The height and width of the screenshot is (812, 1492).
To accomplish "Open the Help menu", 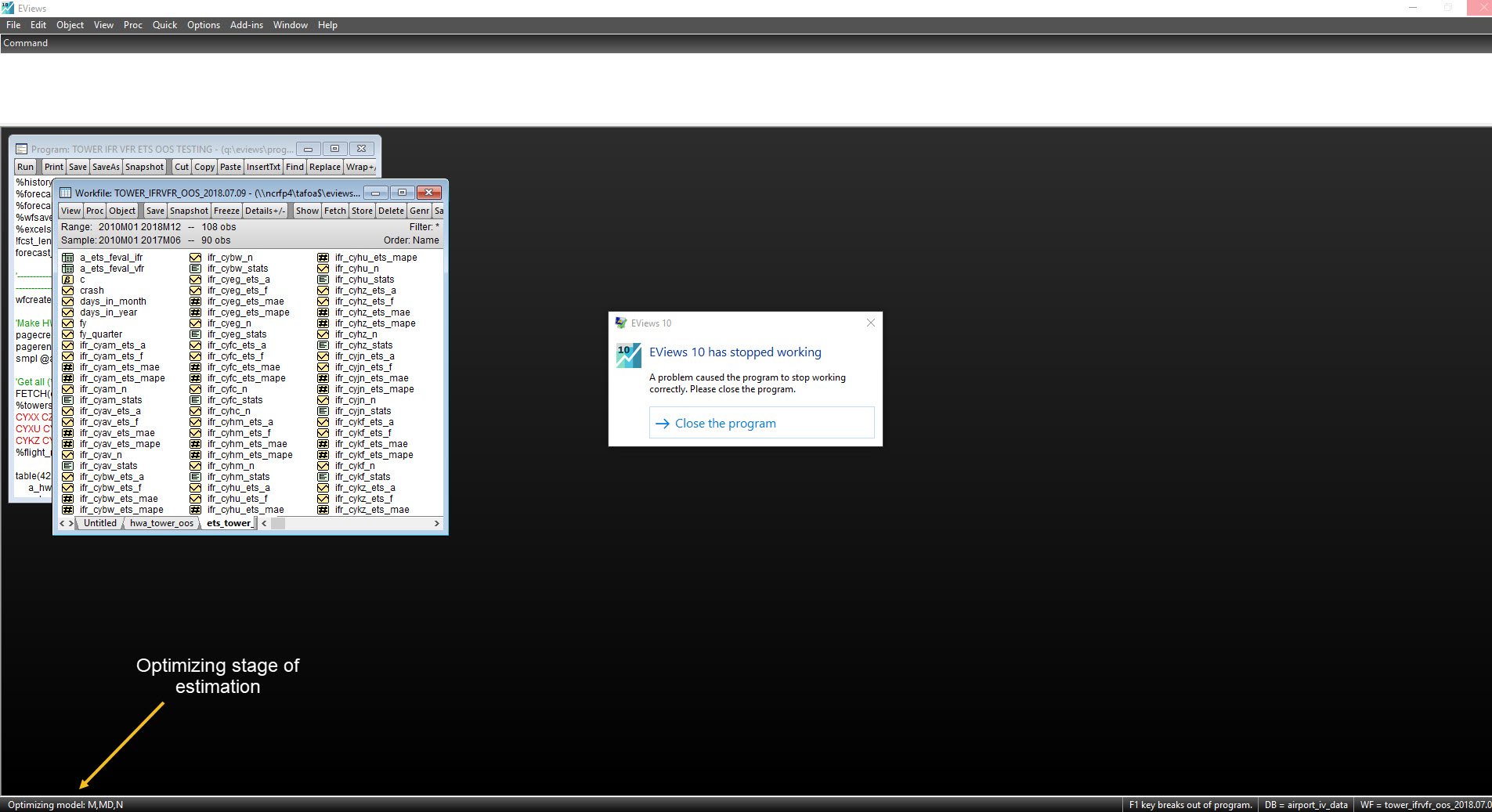I will (327, 25).
